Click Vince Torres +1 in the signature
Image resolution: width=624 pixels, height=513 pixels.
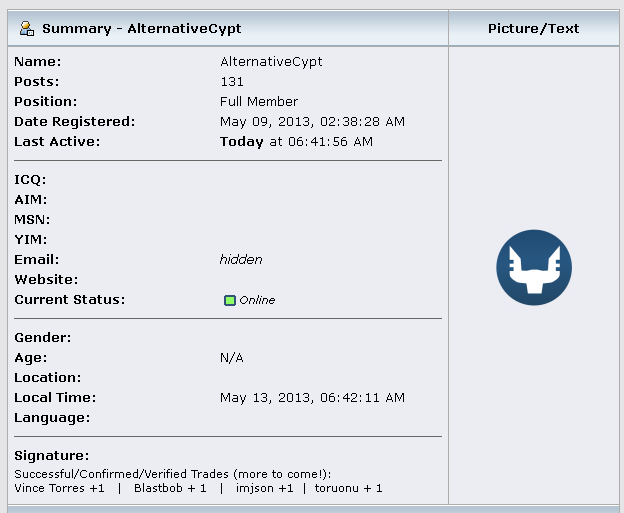(59, 488)
